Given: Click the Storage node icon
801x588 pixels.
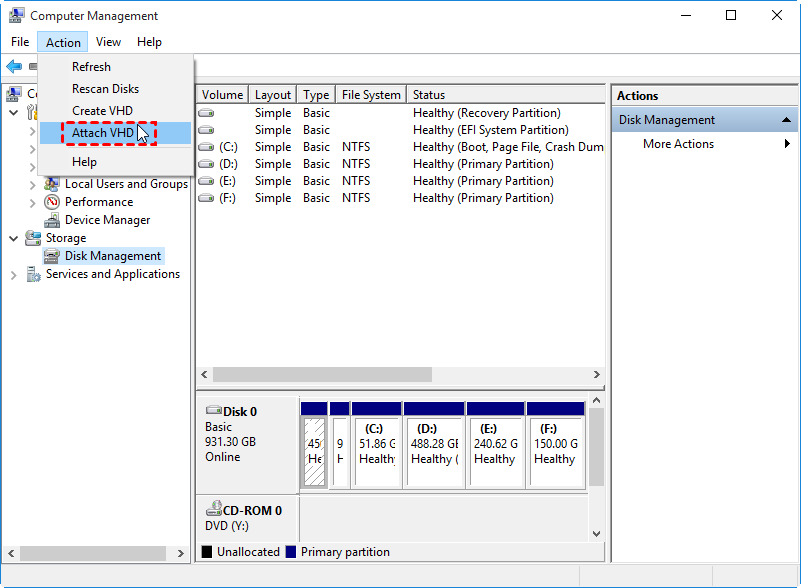Looking at the screenshot, I should tap(33, 238).
